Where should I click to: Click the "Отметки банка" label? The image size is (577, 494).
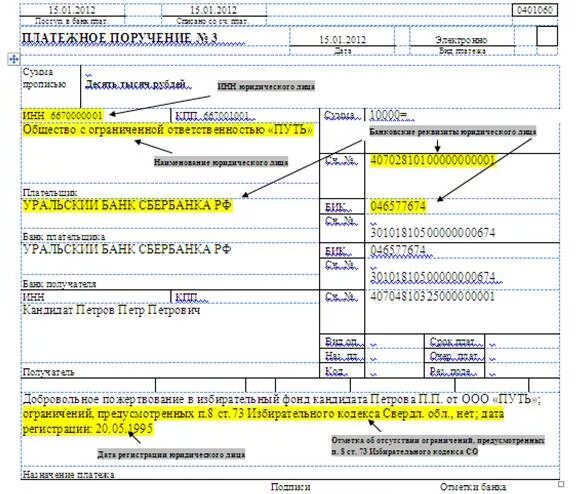(x=473, y=487)
